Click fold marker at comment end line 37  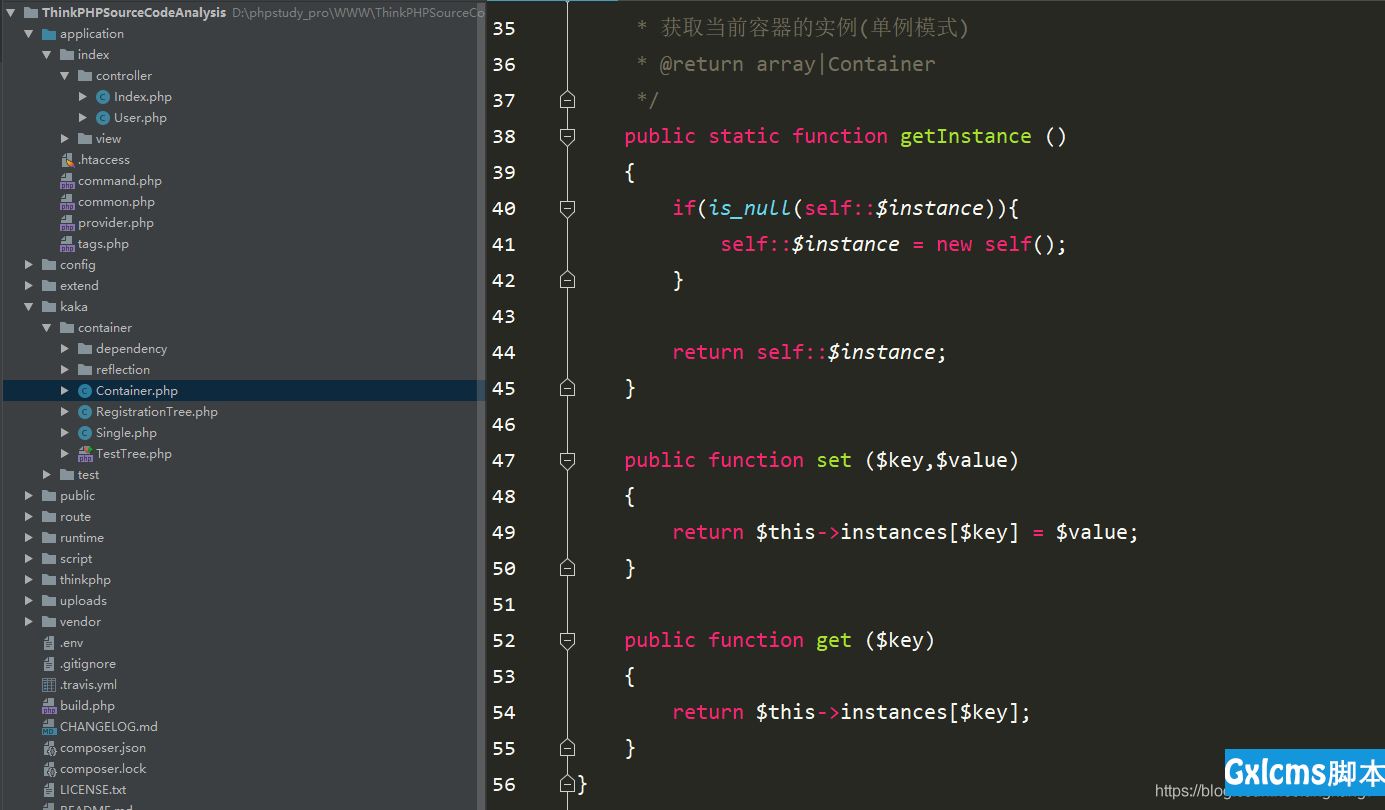(x=568, y=100)
